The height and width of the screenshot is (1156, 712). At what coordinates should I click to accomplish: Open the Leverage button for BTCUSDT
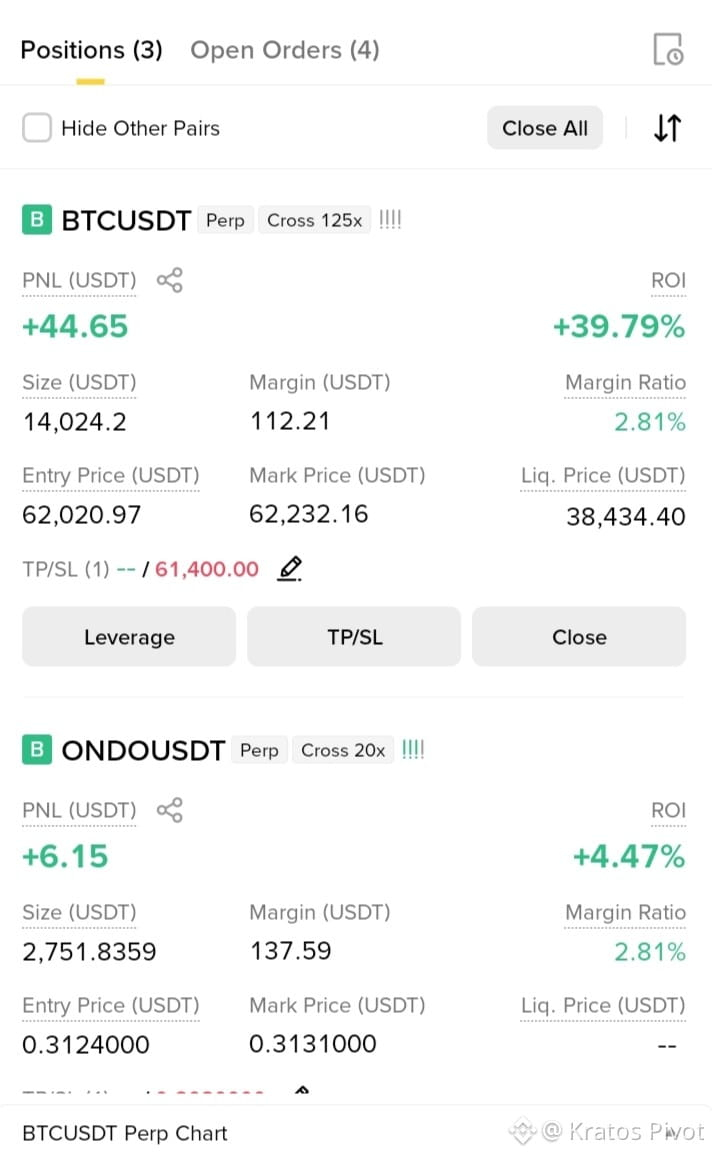129,637
